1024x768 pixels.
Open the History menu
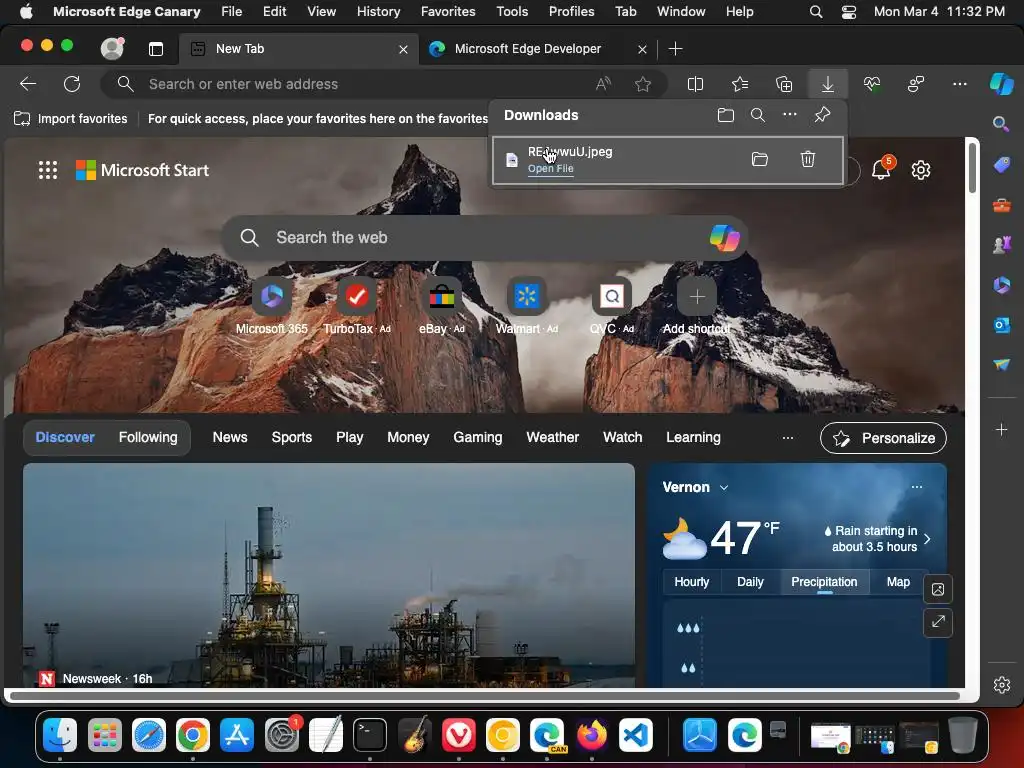378,11
